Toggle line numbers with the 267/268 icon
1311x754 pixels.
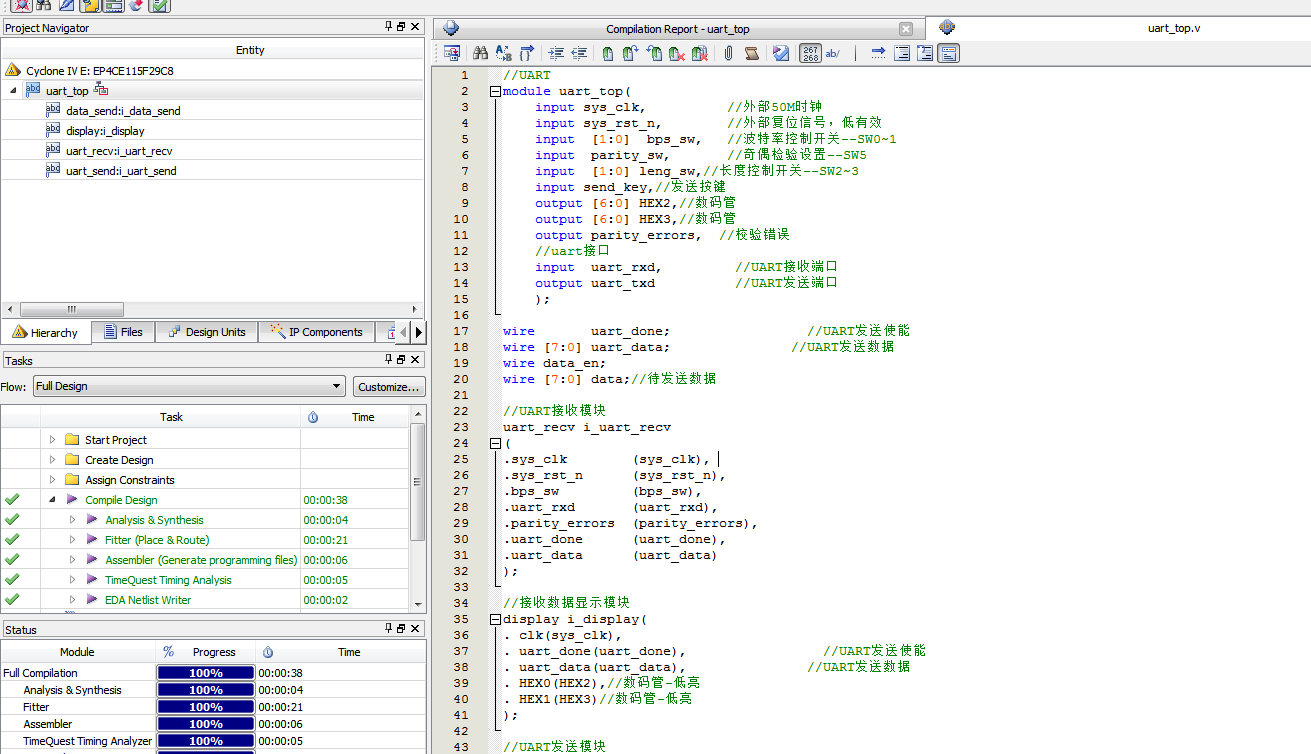tap(810, 53)
